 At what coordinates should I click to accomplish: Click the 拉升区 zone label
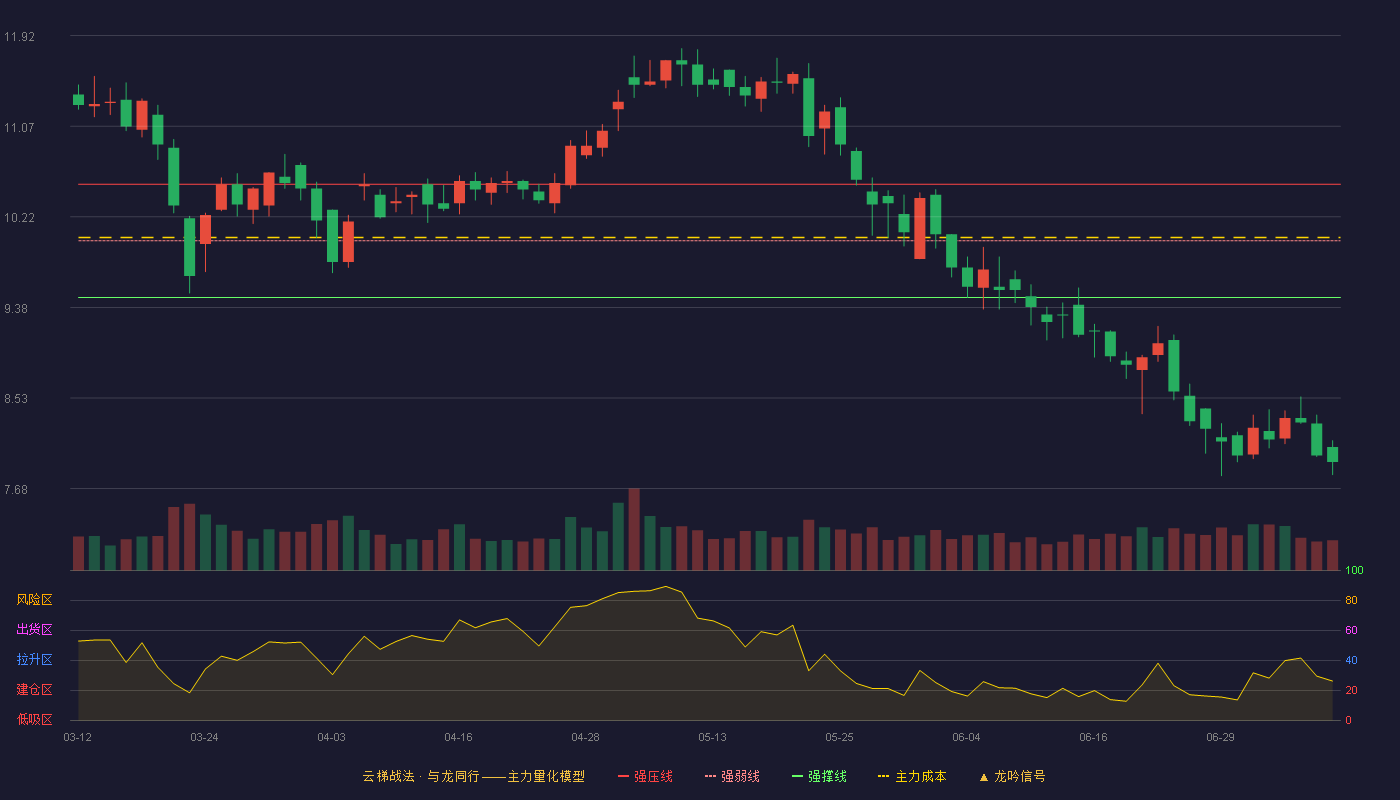pyautogui.click(x=34, y=660)
